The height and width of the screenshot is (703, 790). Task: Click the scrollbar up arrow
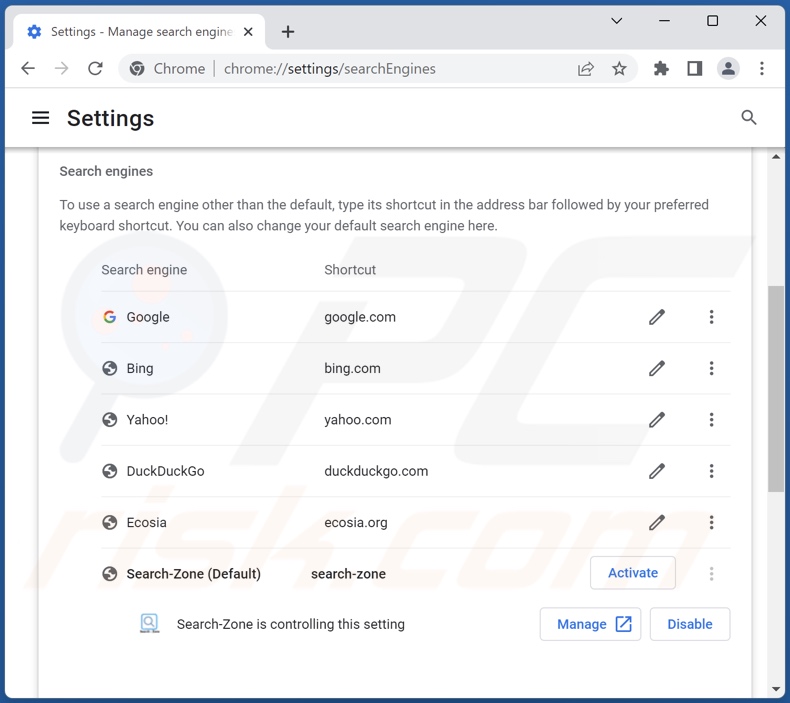tap(776, 157)
